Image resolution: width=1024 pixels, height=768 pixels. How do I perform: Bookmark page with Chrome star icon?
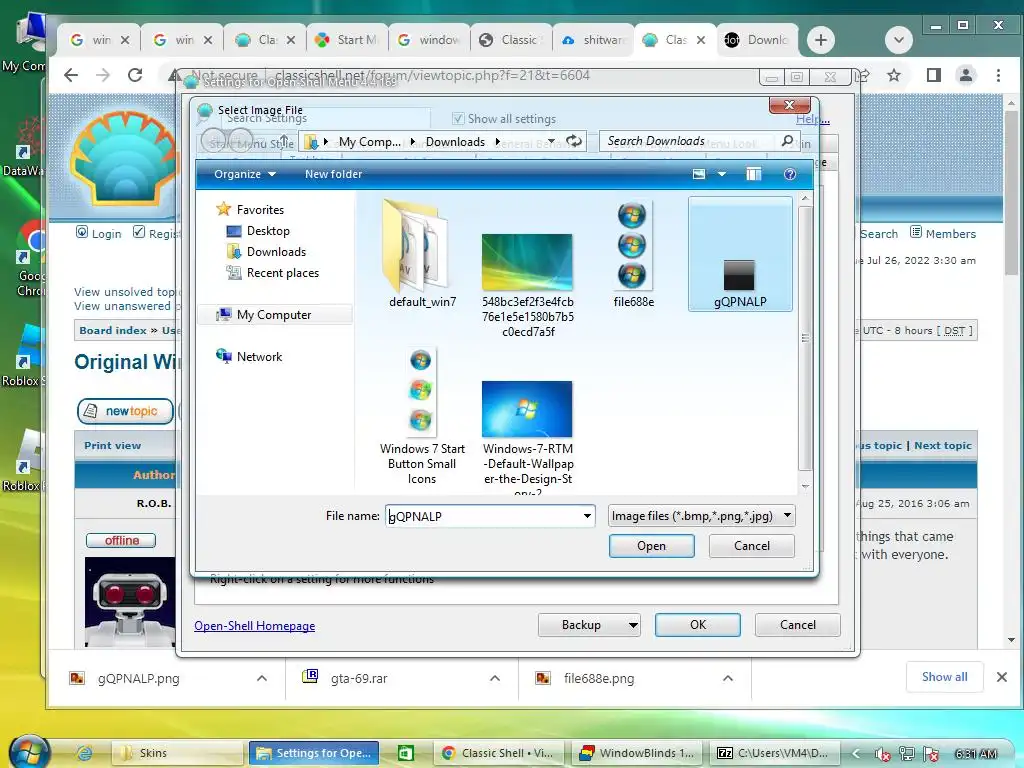pos(893,75)
